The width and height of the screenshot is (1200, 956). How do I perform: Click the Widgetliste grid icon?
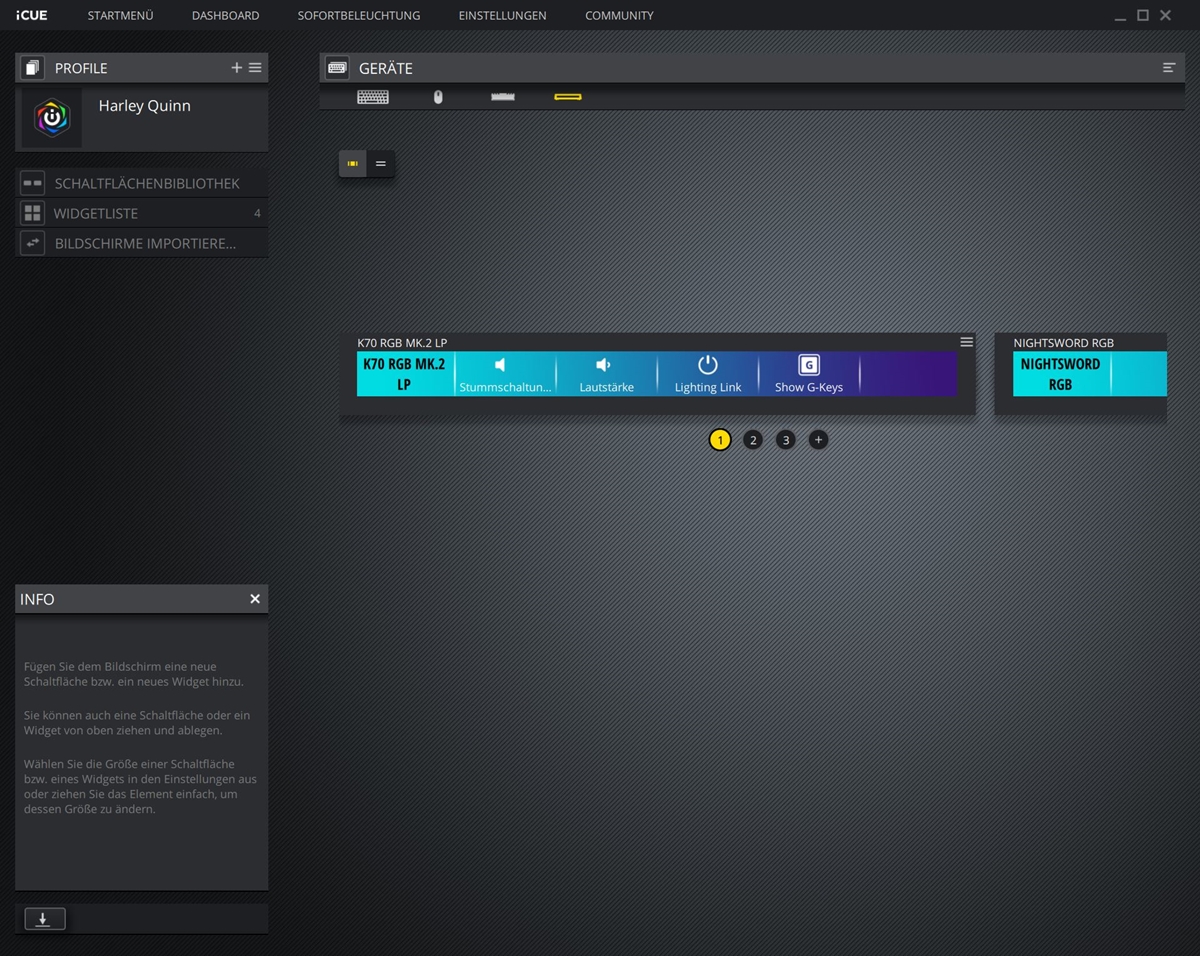click(x=32, y=213)
